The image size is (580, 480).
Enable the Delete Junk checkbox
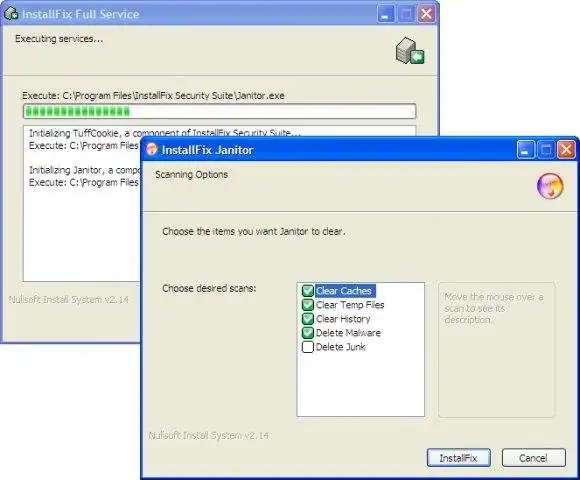coord(308,347)
